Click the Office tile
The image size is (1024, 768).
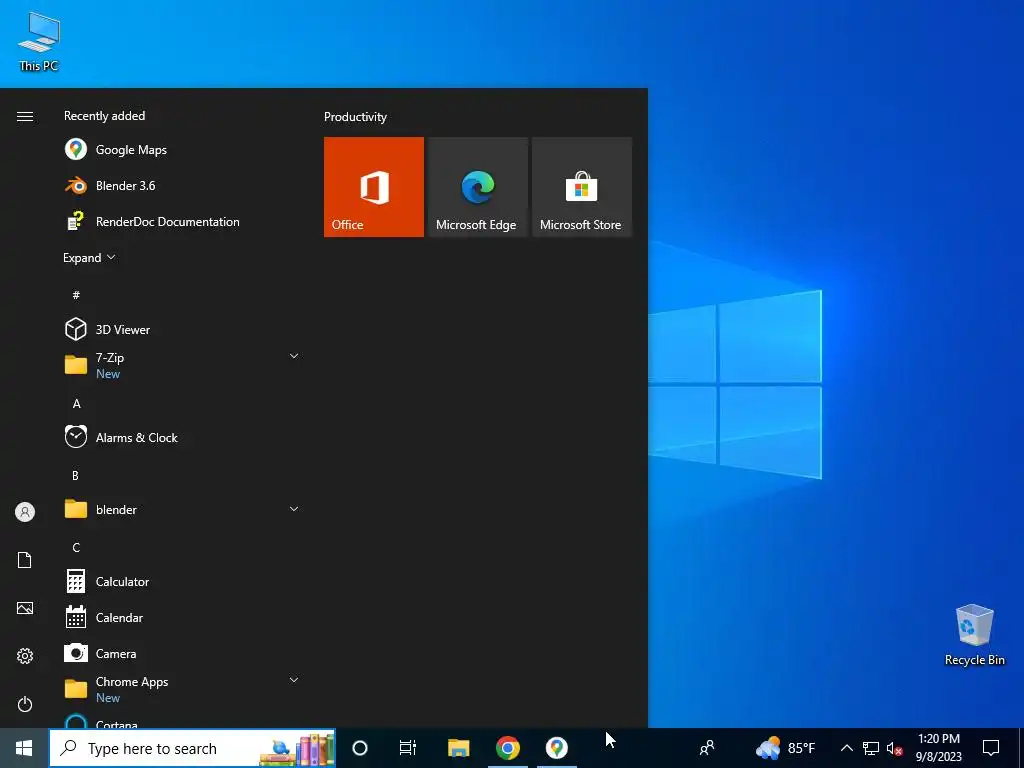click(x=374, y=187)
